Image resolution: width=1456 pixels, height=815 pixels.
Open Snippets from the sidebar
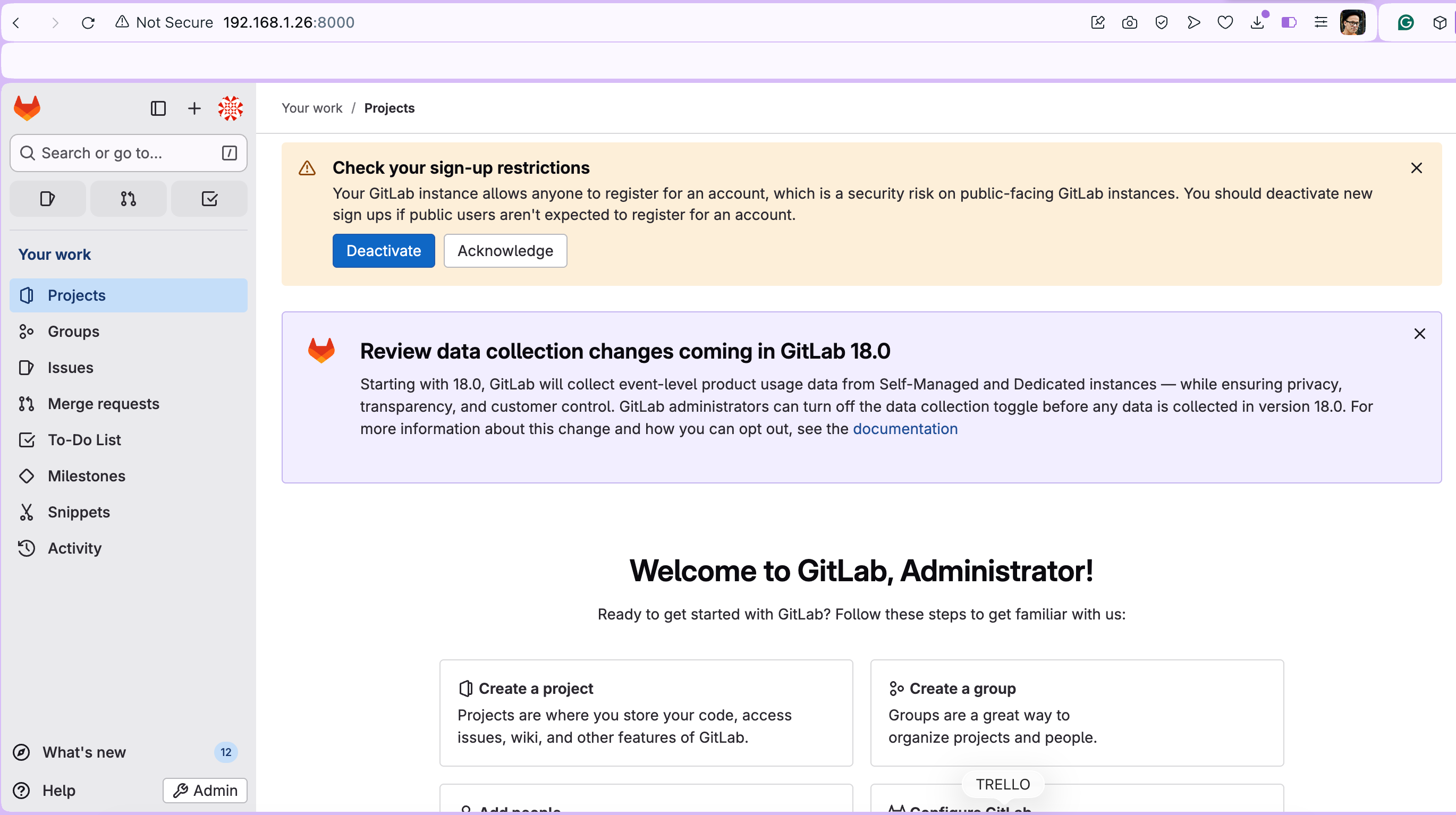tap(79, 512)
